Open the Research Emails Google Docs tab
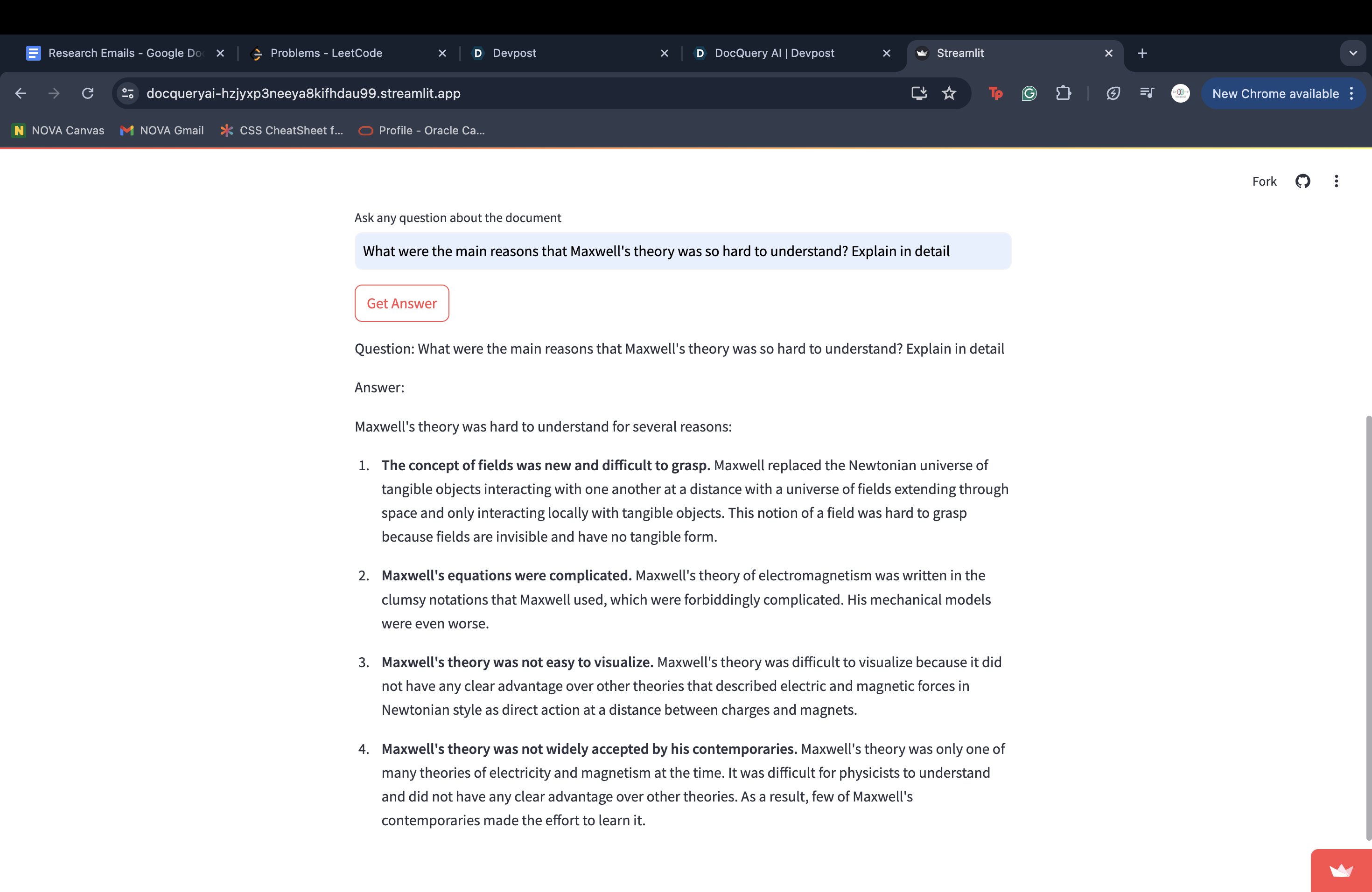This screenshot has width=1372, height=892. tap(115, 53)
